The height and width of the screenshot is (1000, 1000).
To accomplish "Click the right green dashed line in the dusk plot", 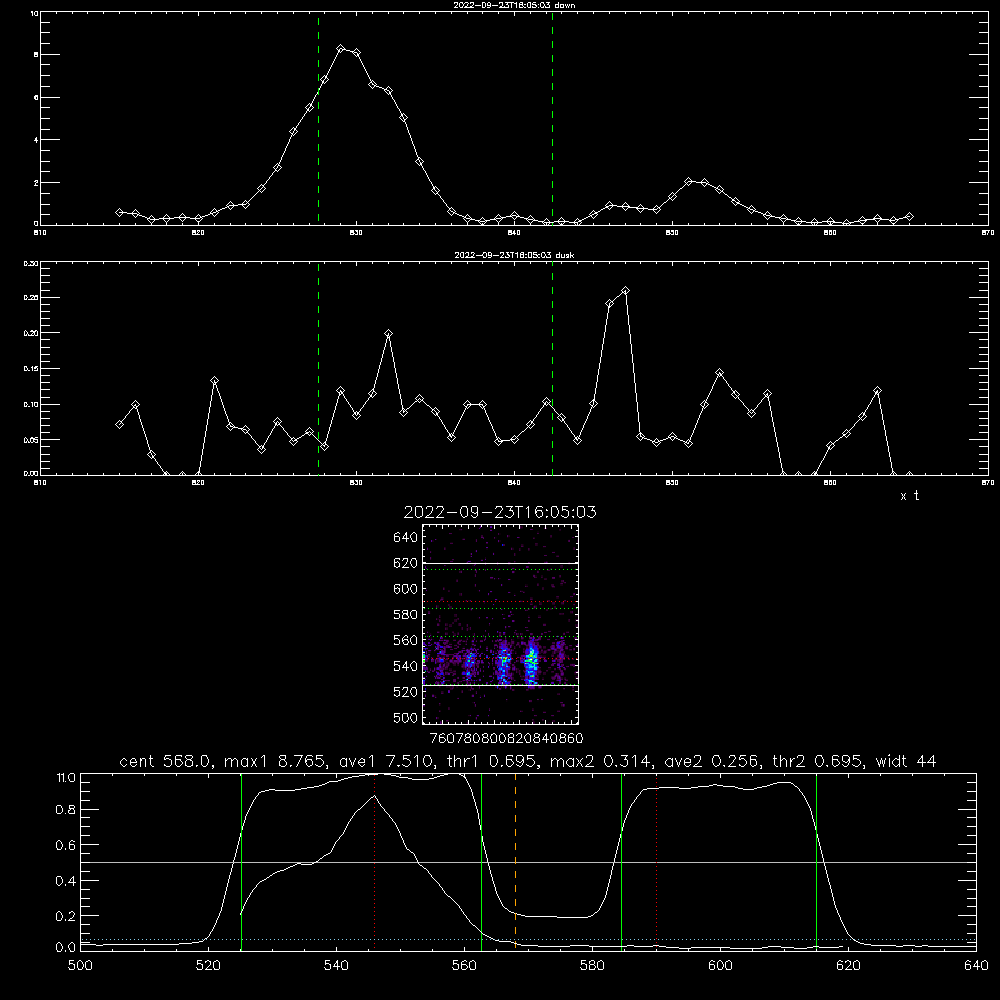I will [x=552, y=369].
